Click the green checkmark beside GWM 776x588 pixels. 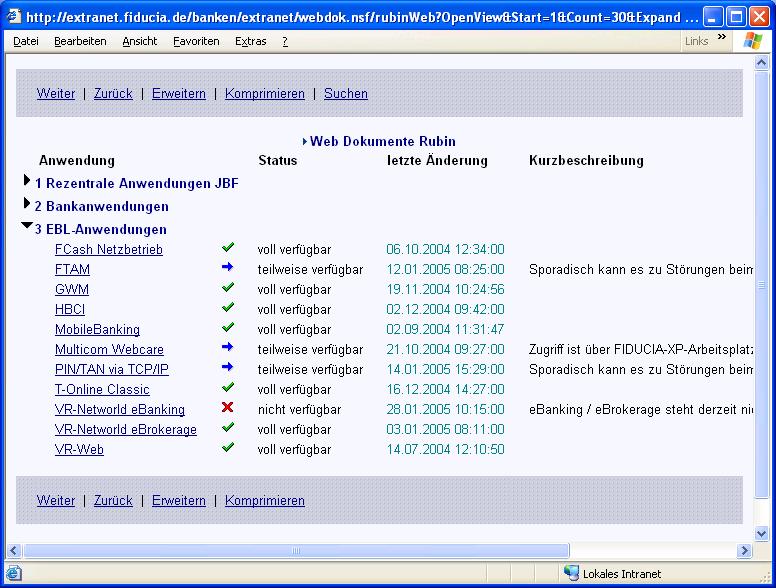[228, 287]
